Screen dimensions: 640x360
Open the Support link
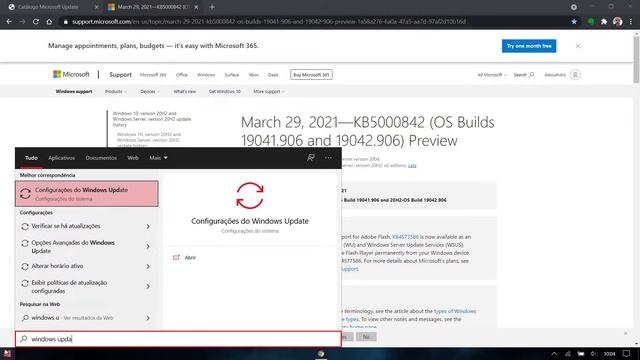tap(120, 75)
